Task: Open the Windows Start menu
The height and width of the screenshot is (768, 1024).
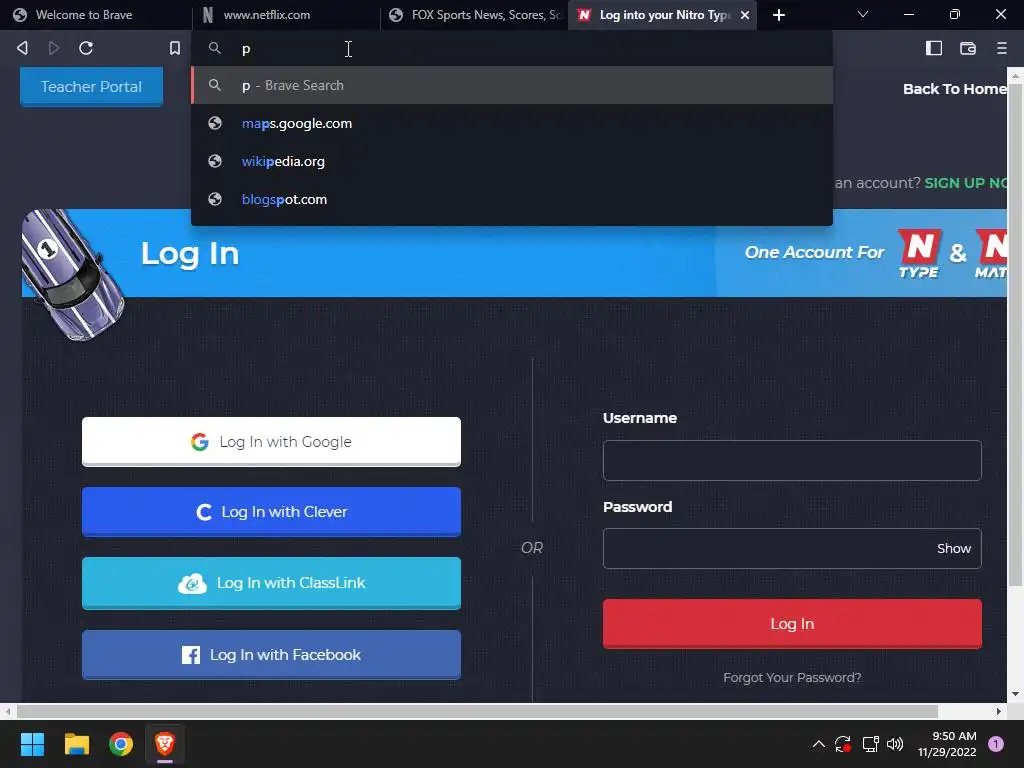Action: pos(32,744)
